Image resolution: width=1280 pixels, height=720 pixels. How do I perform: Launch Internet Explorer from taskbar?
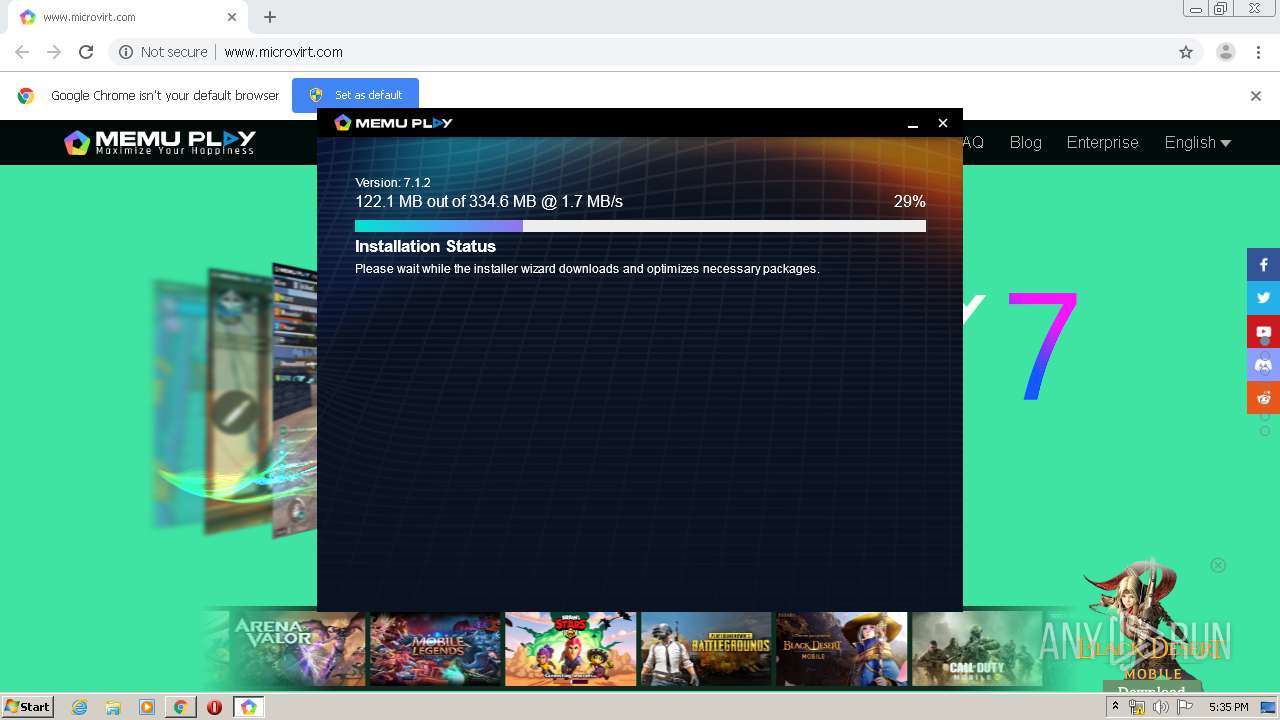pyautogui.click(x=80, y=707)
